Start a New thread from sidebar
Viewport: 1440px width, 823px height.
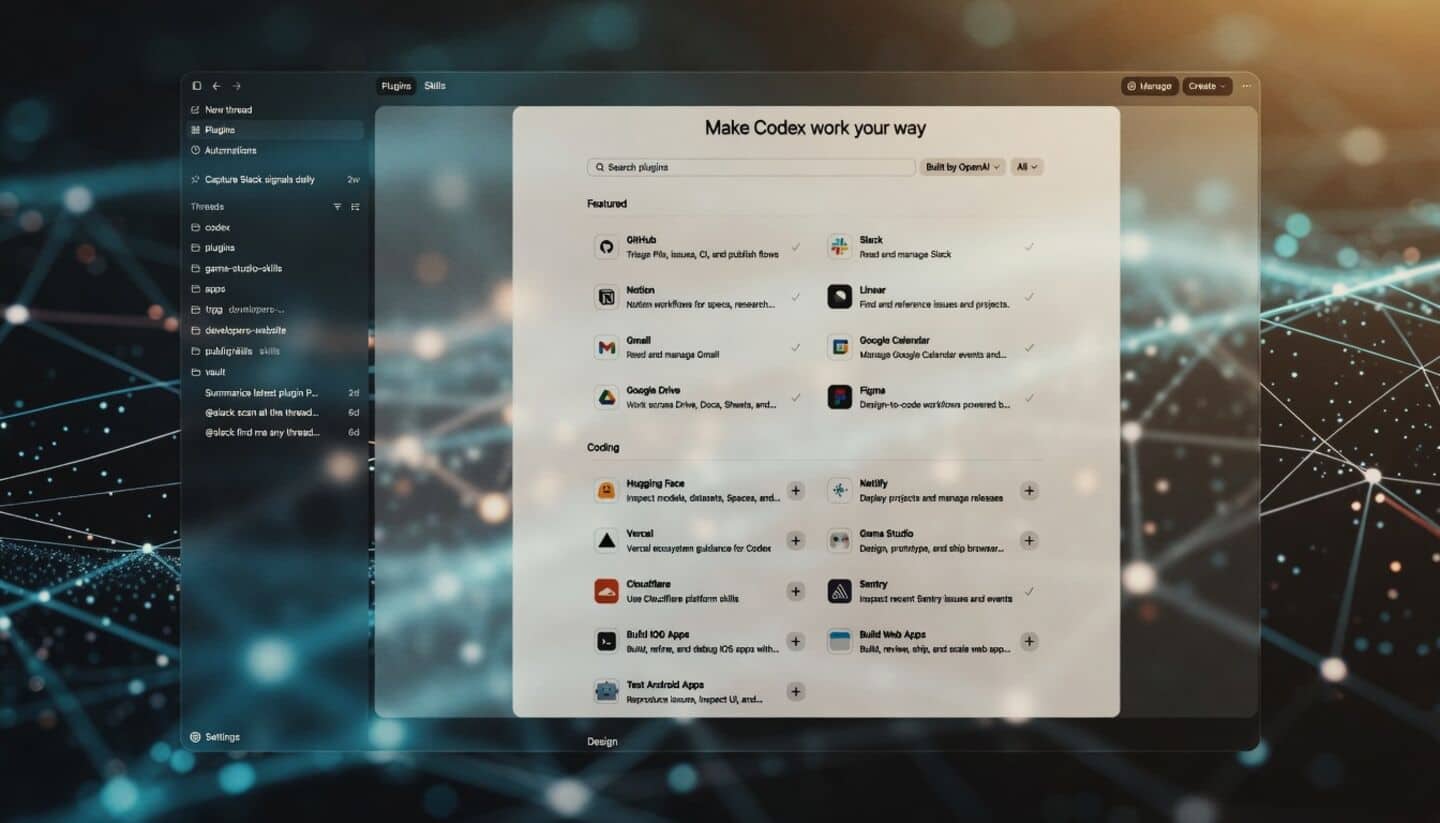[274, 110]
